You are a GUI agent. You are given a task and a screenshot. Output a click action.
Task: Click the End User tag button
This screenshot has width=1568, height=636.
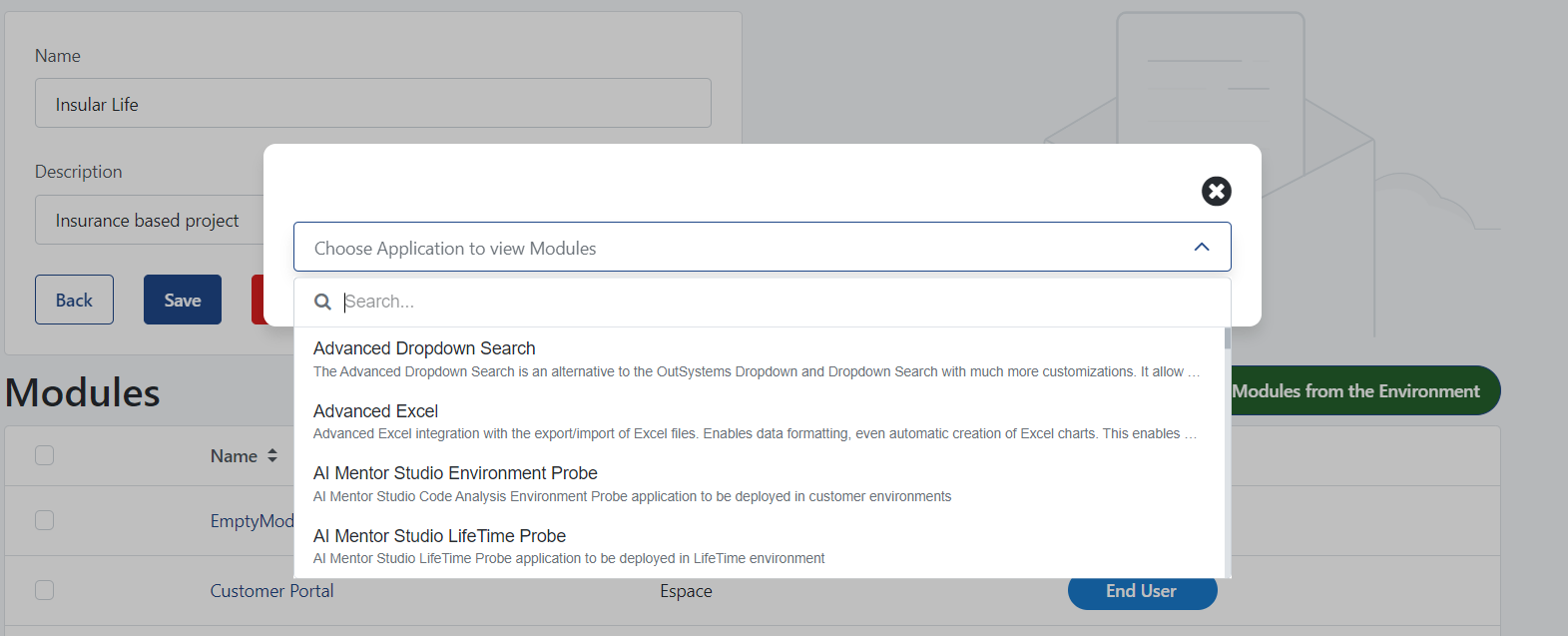[x=1141, y=592]
